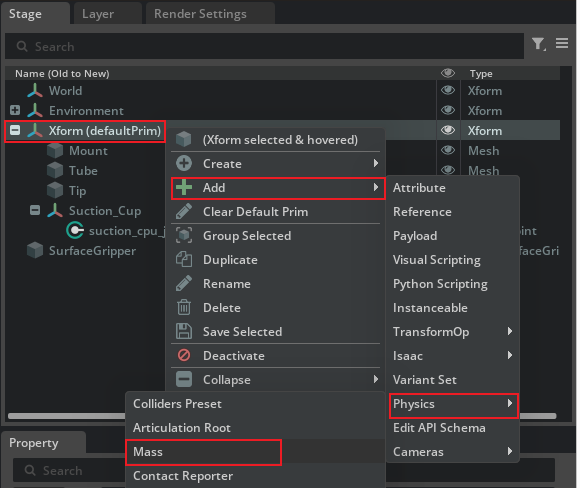This screenshot has height=488, width=580.
Task: Open the Create submenu arrow
Action: click(x=375, y=163)
